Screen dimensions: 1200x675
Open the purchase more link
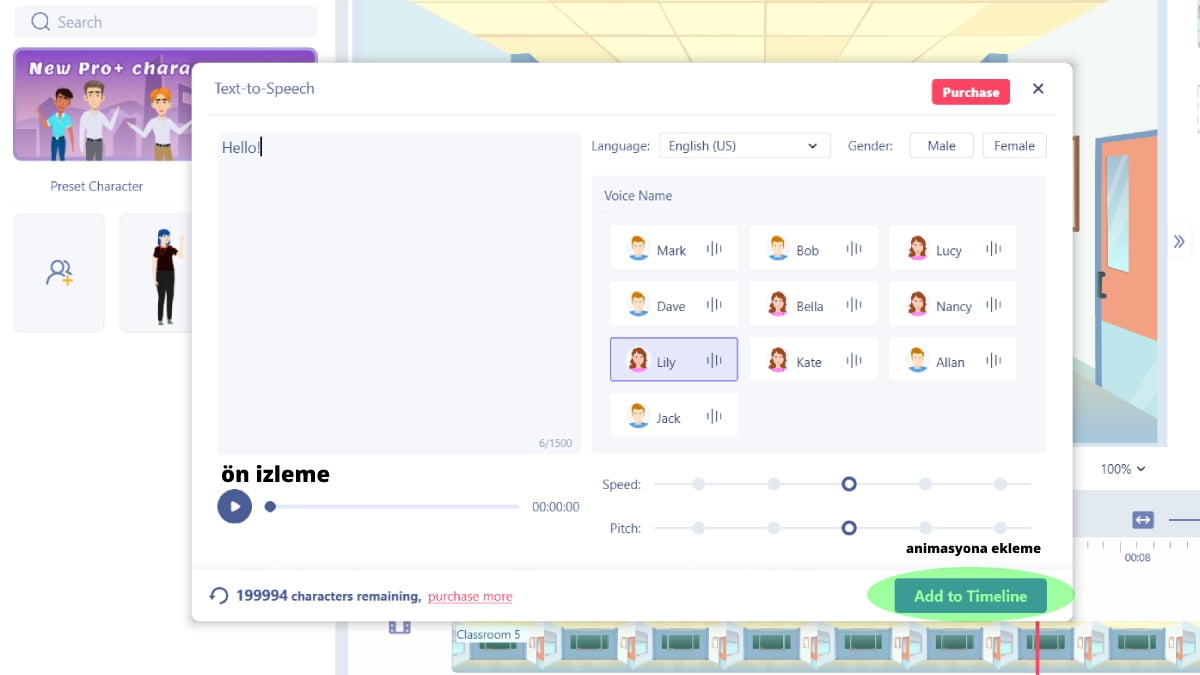[470, 597]
